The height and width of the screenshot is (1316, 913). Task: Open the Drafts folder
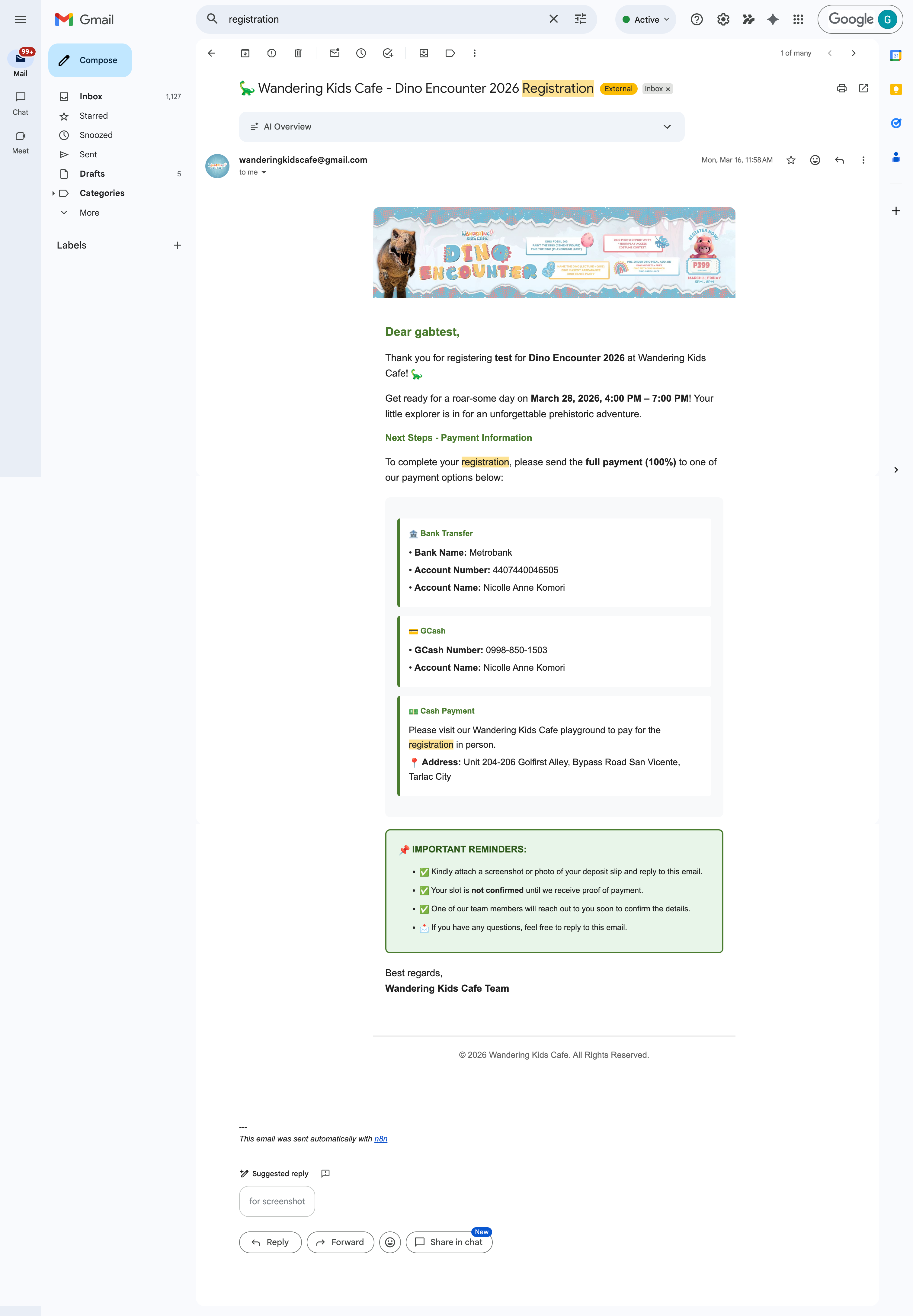point(92,174)
